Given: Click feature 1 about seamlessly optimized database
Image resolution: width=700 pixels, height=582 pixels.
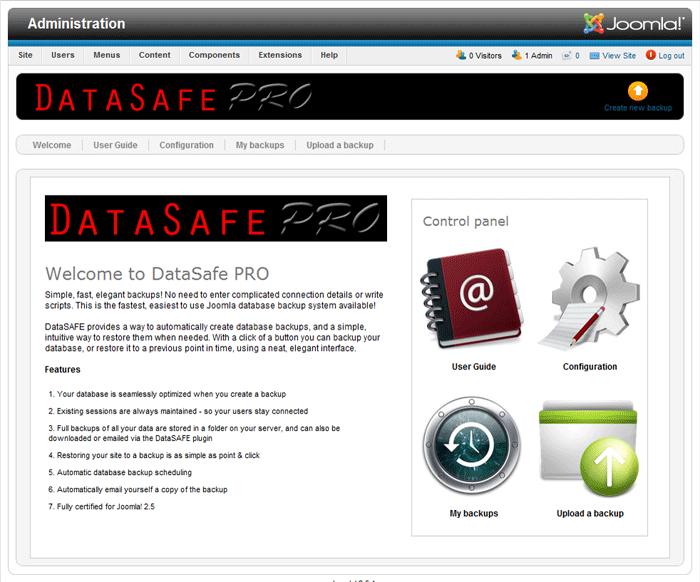Looking at the screenshot, I should tap(167, 394).
